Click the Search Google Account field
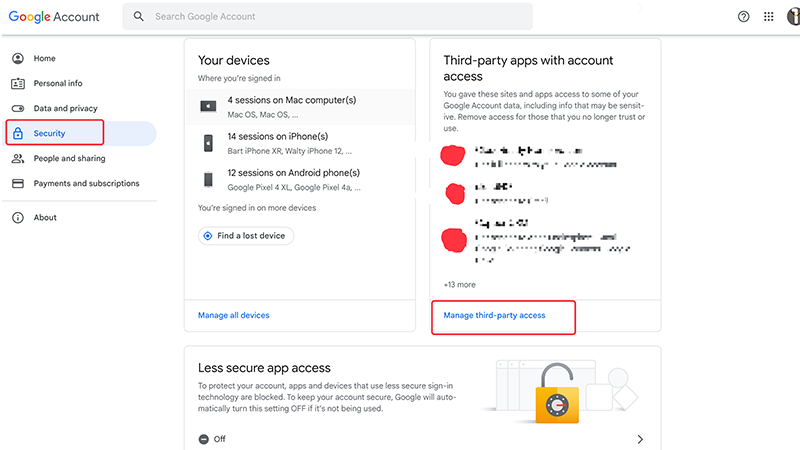Viewport: 800px width, 450px height. (328, 16)
